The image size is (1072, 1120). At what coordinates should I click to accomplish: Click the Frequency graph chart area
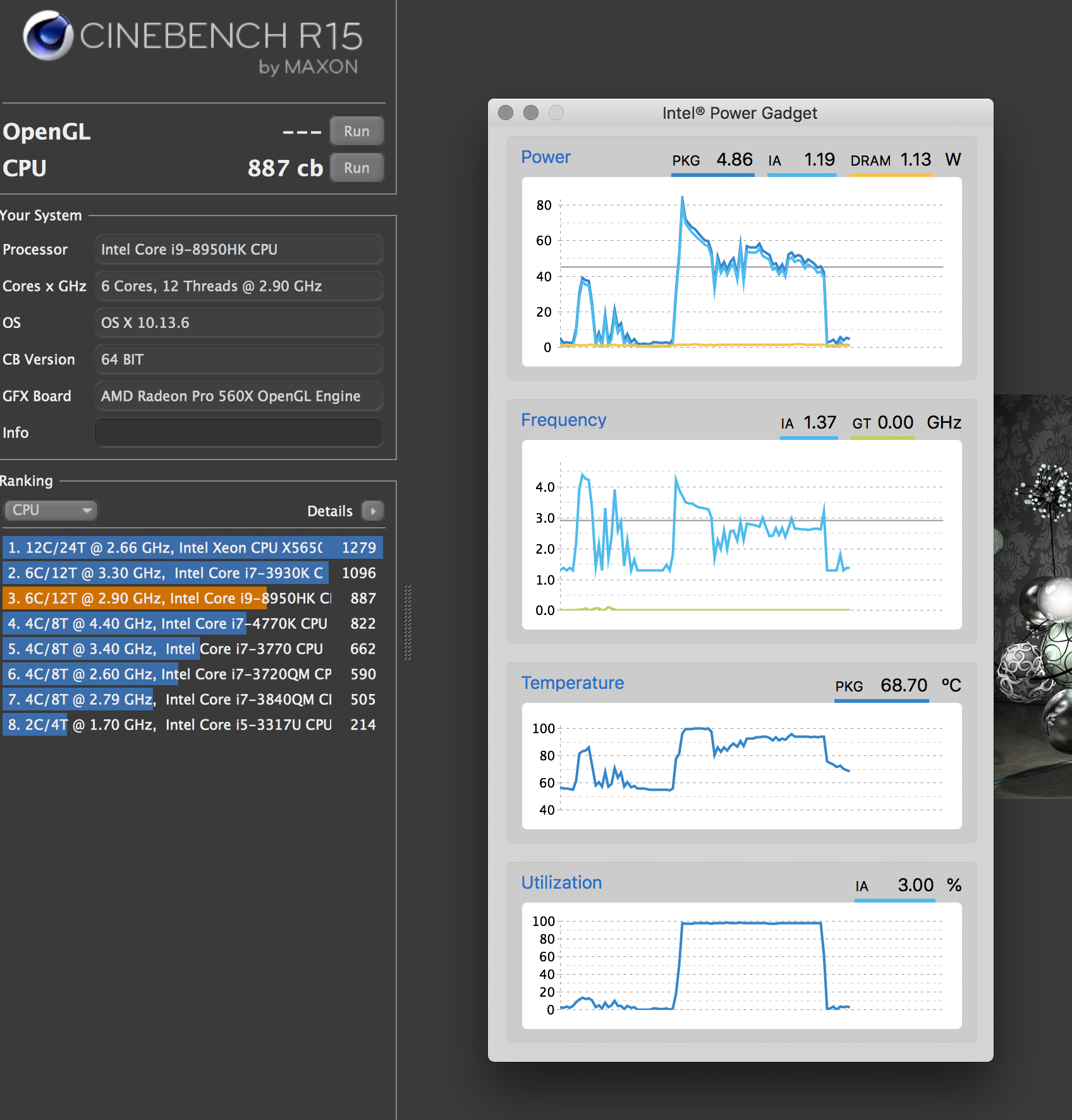tap(741, 535)
